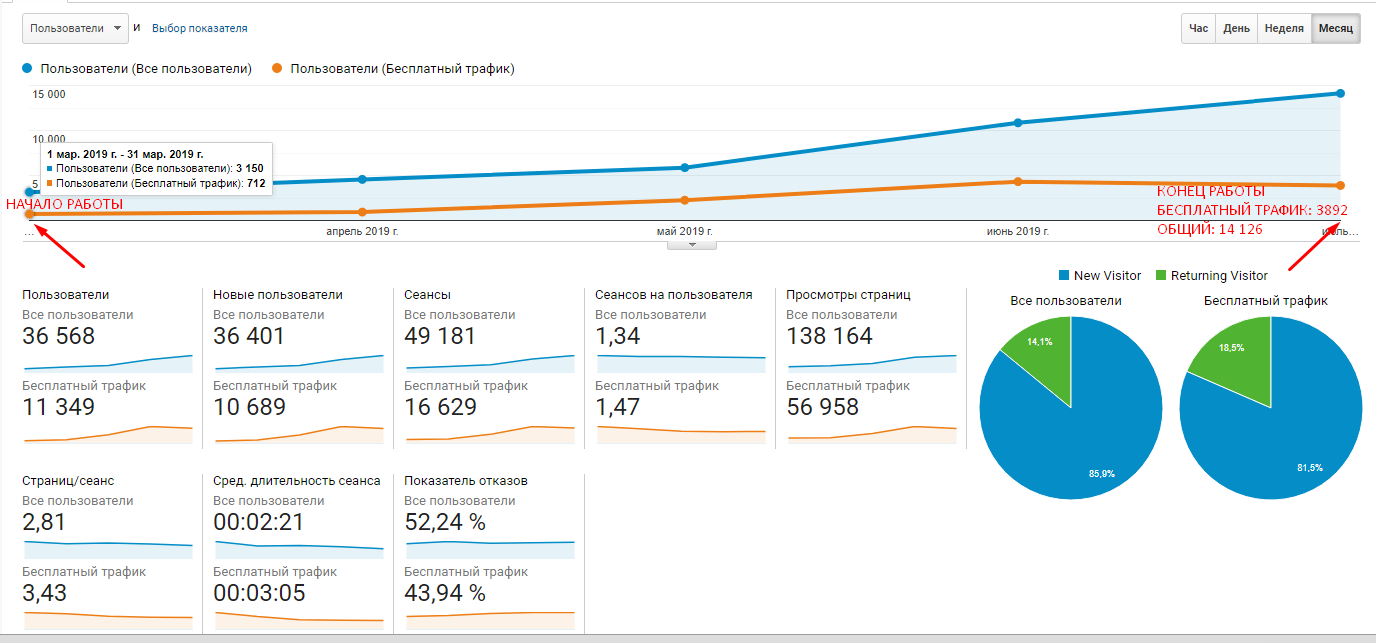Switch chart granularity to Час
This screenshot has width=1376, height=643.
coord(1198,29)
